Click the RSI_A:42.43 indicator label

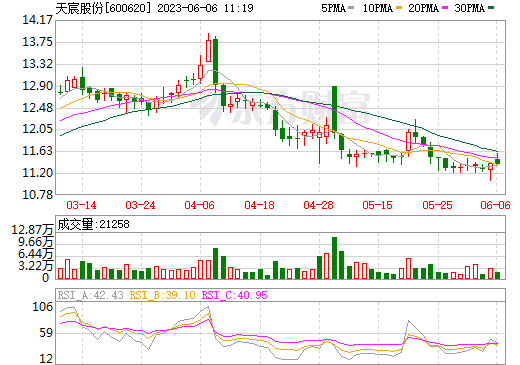[90, 295]
